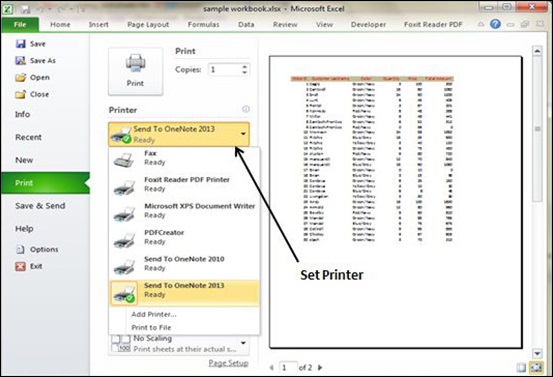553x377 pixels.
Task: Open Save & Send section
Action: click(40, 206)
